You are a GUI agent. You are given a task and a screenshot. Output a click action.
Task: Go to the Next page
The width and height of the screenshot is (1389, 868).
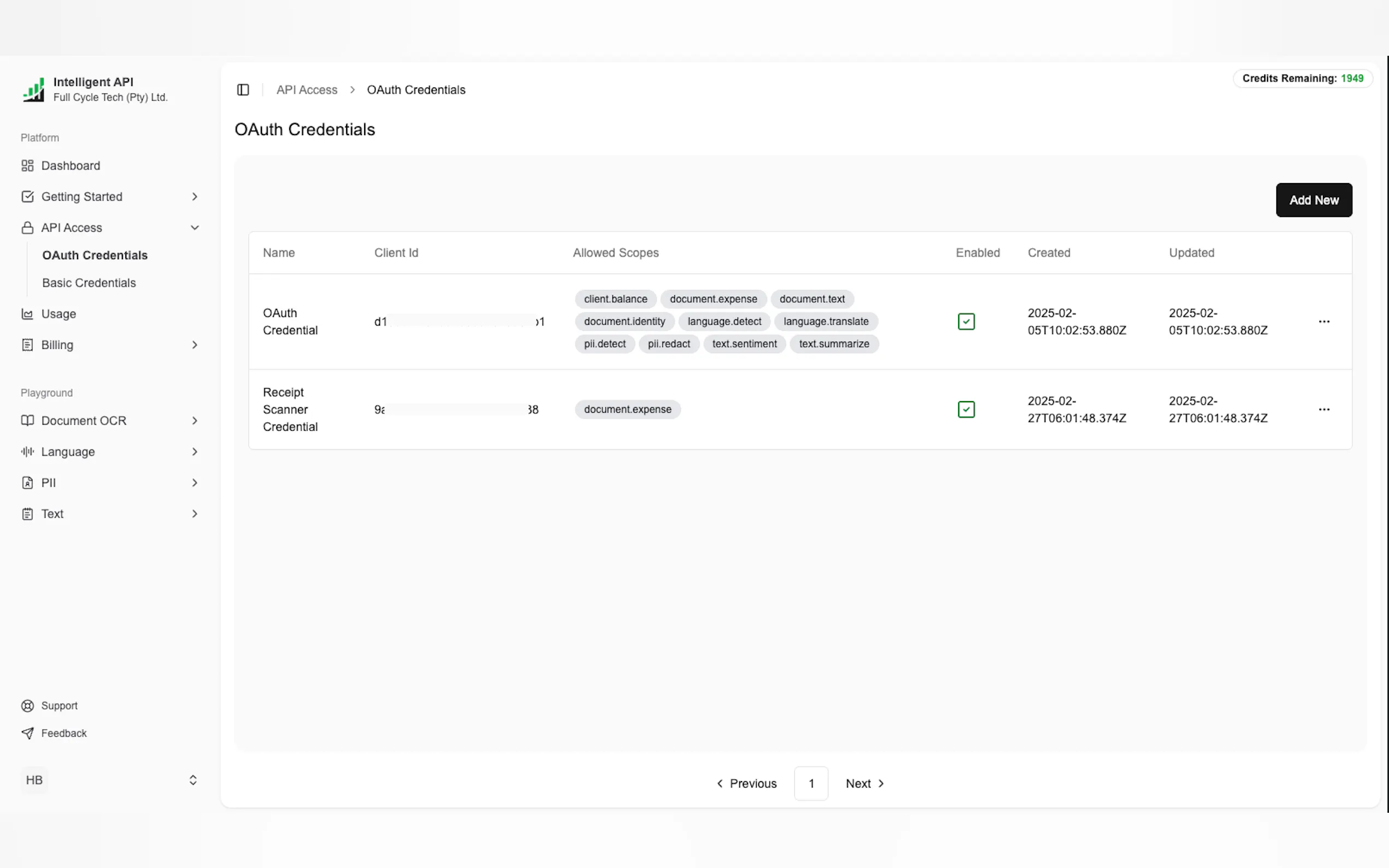click(864, 783)
